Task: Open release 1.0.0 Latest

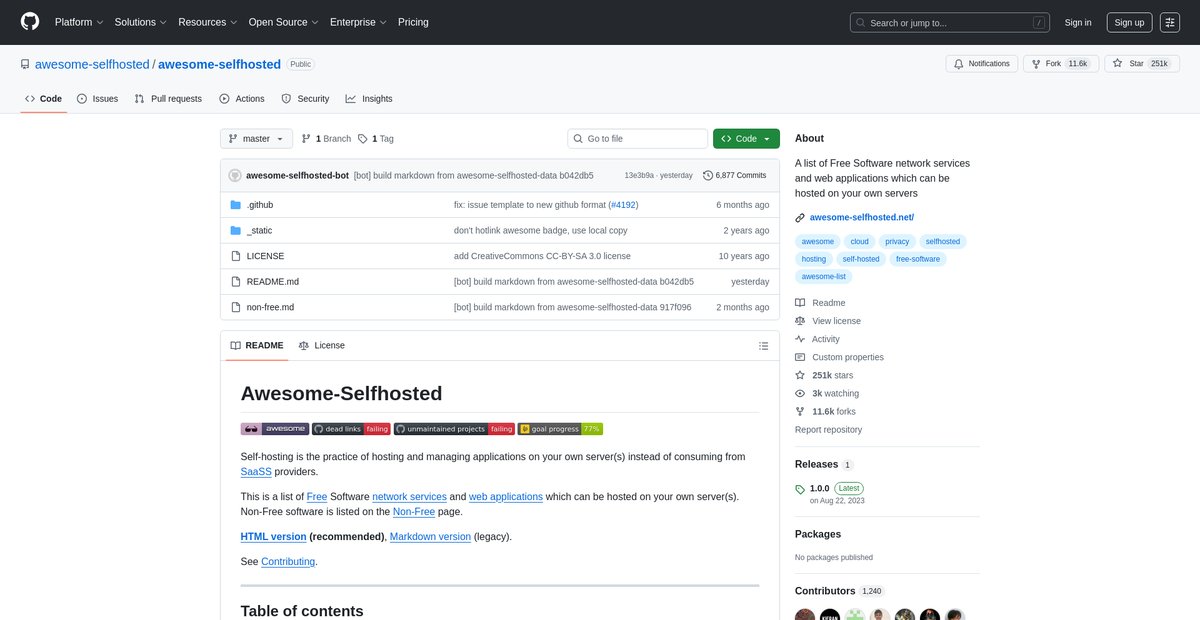Action: pos(836,488)
